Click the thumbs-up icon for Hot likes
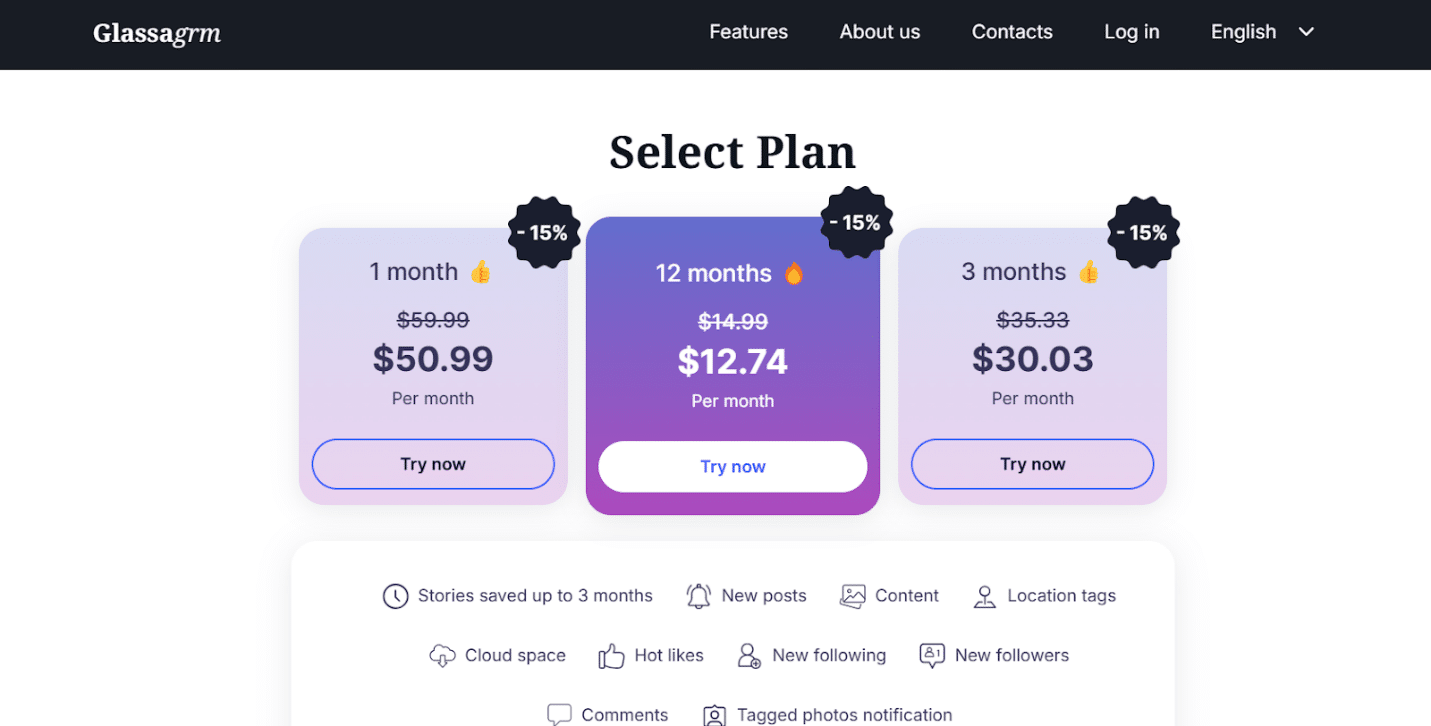This screenshot has height=726, width=1431. coord(611,656)
